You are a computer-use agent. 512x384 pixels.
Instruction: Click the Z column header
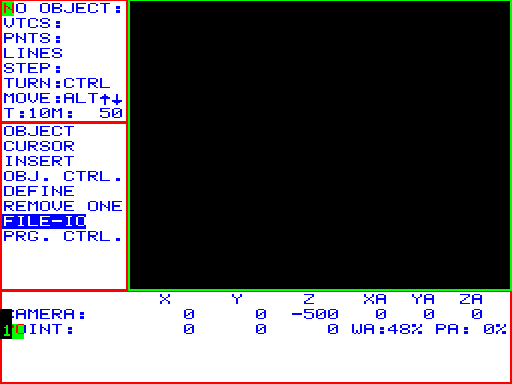[x=309, y=299]
